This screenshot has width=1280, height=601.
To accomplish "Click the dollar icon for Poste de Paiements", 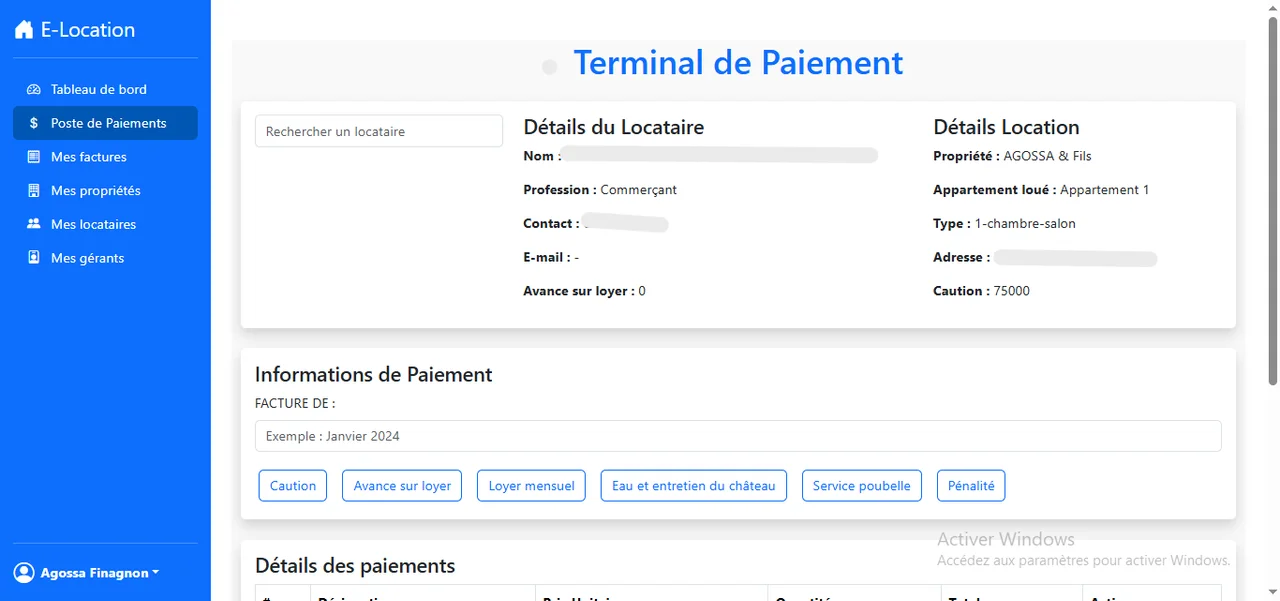I will coord(34,123).
